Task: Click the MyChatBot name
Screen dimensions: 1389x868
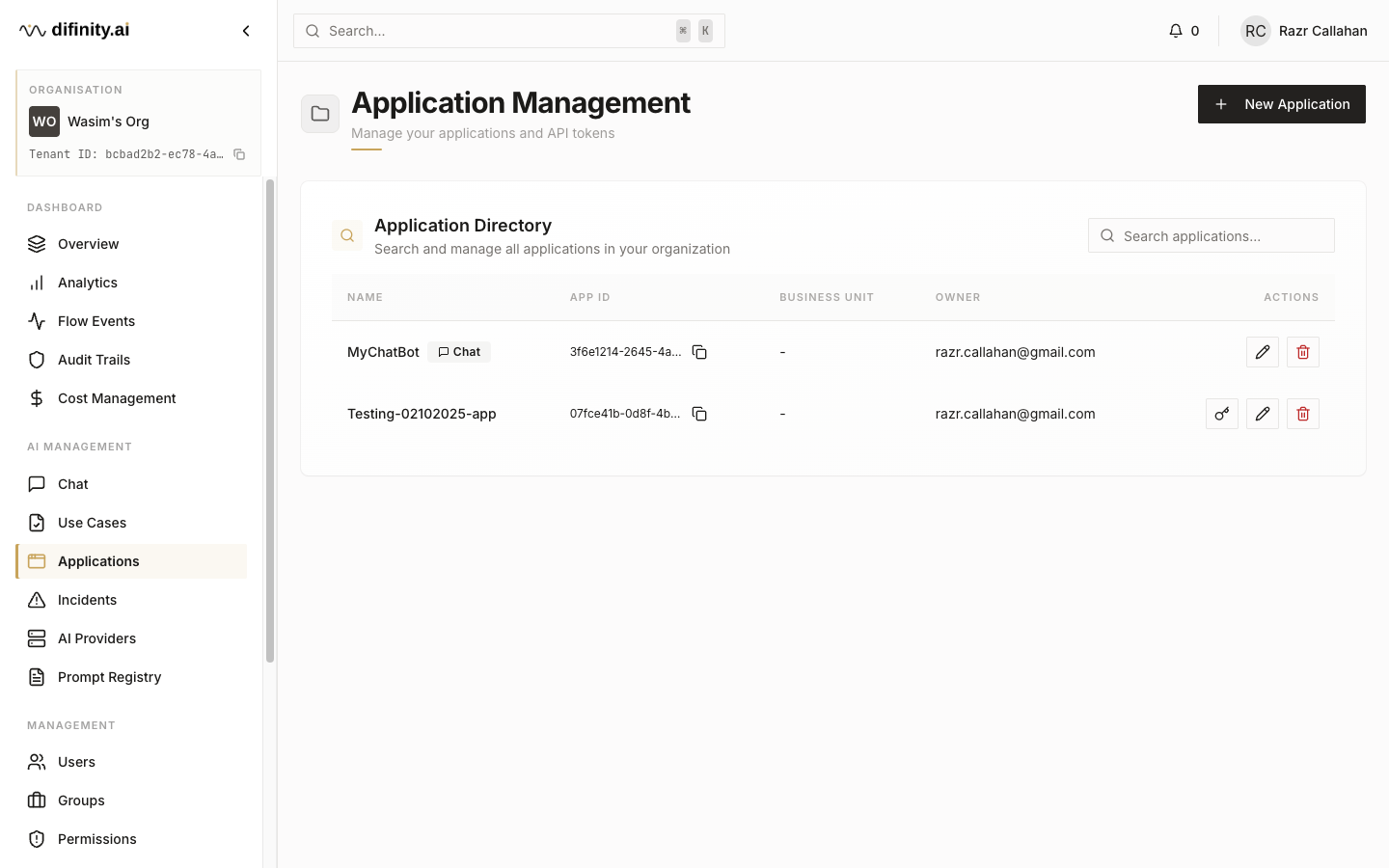Action: click(383, 352)
